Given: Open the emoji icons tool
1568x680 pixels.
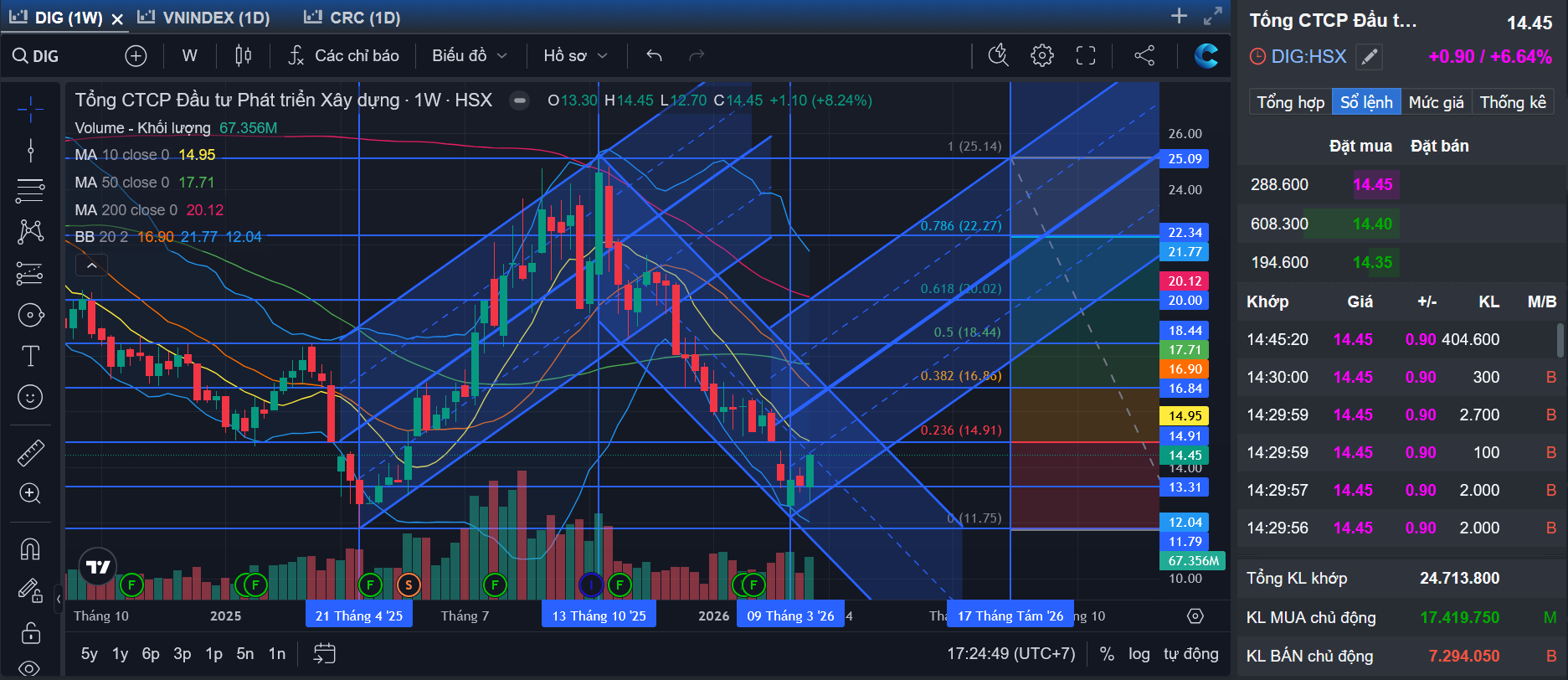Looking at the screenshot, I should coord(30,397).
